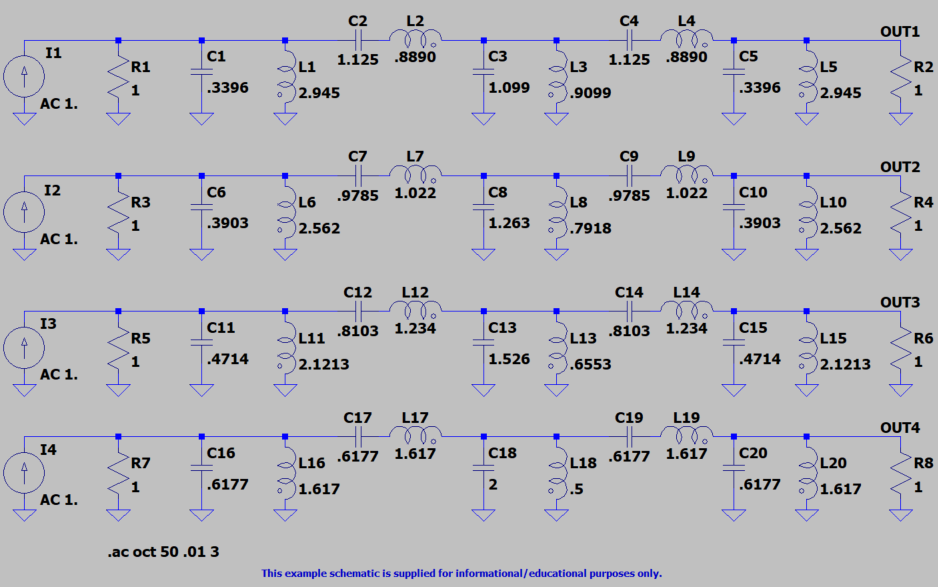The width and height of the screenshot is (938, 587).
Task: Select current source I3 symbol
Action: pyautogui.click(x=24, y=348)
